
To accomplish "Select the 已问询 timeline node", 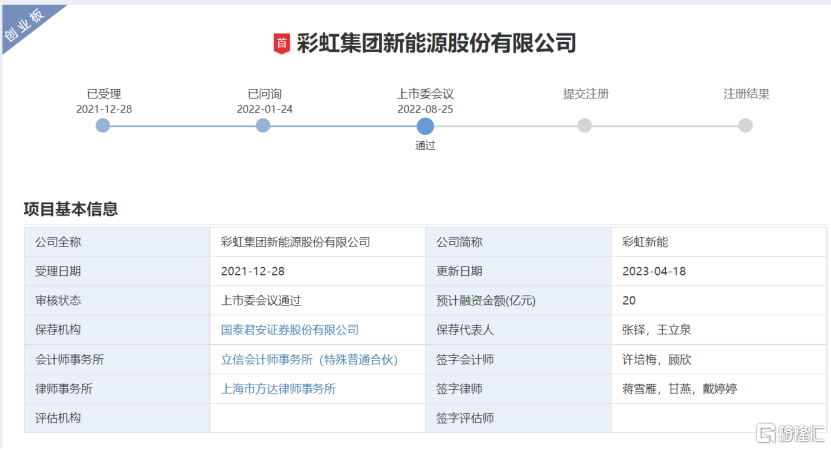I will point(263,126).
